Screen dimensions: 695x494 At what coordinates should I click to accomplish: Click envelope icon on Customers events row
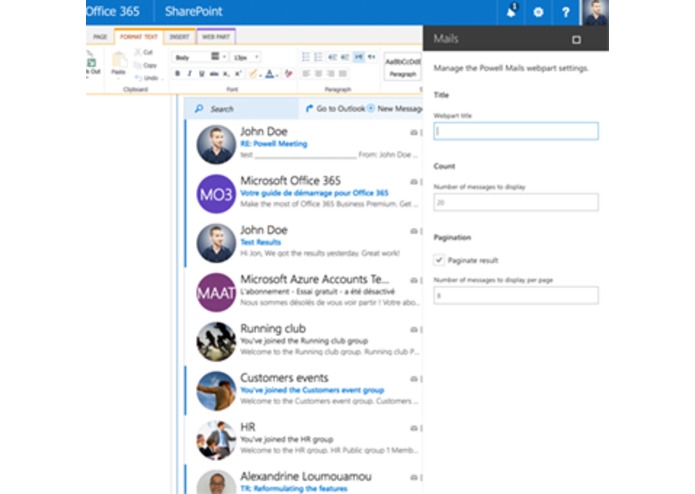pyautogui.click(x=414, y=379)
